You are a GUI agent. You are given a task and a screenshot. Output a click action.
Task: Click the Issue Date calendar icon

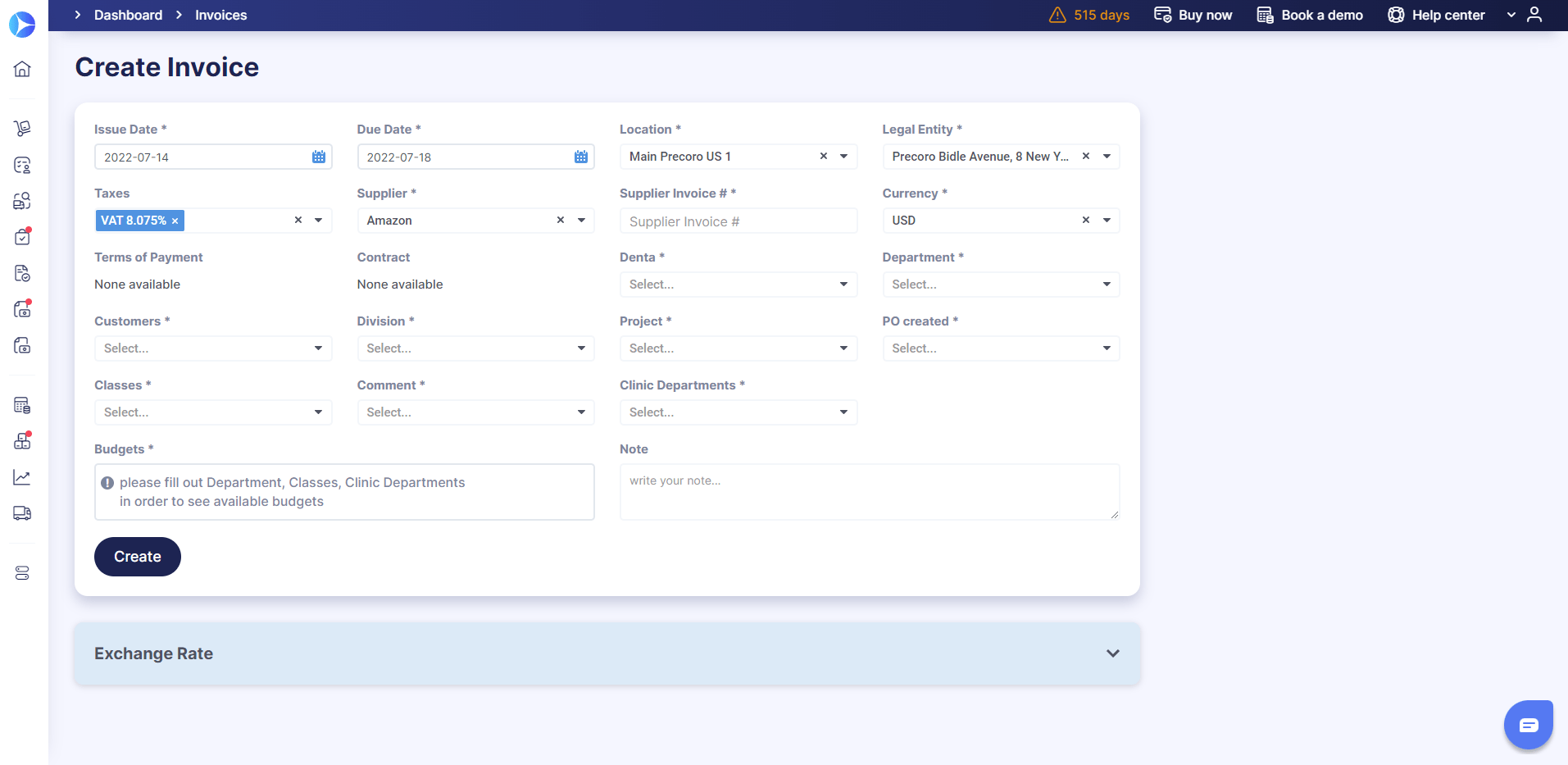[x=319, y=157]
